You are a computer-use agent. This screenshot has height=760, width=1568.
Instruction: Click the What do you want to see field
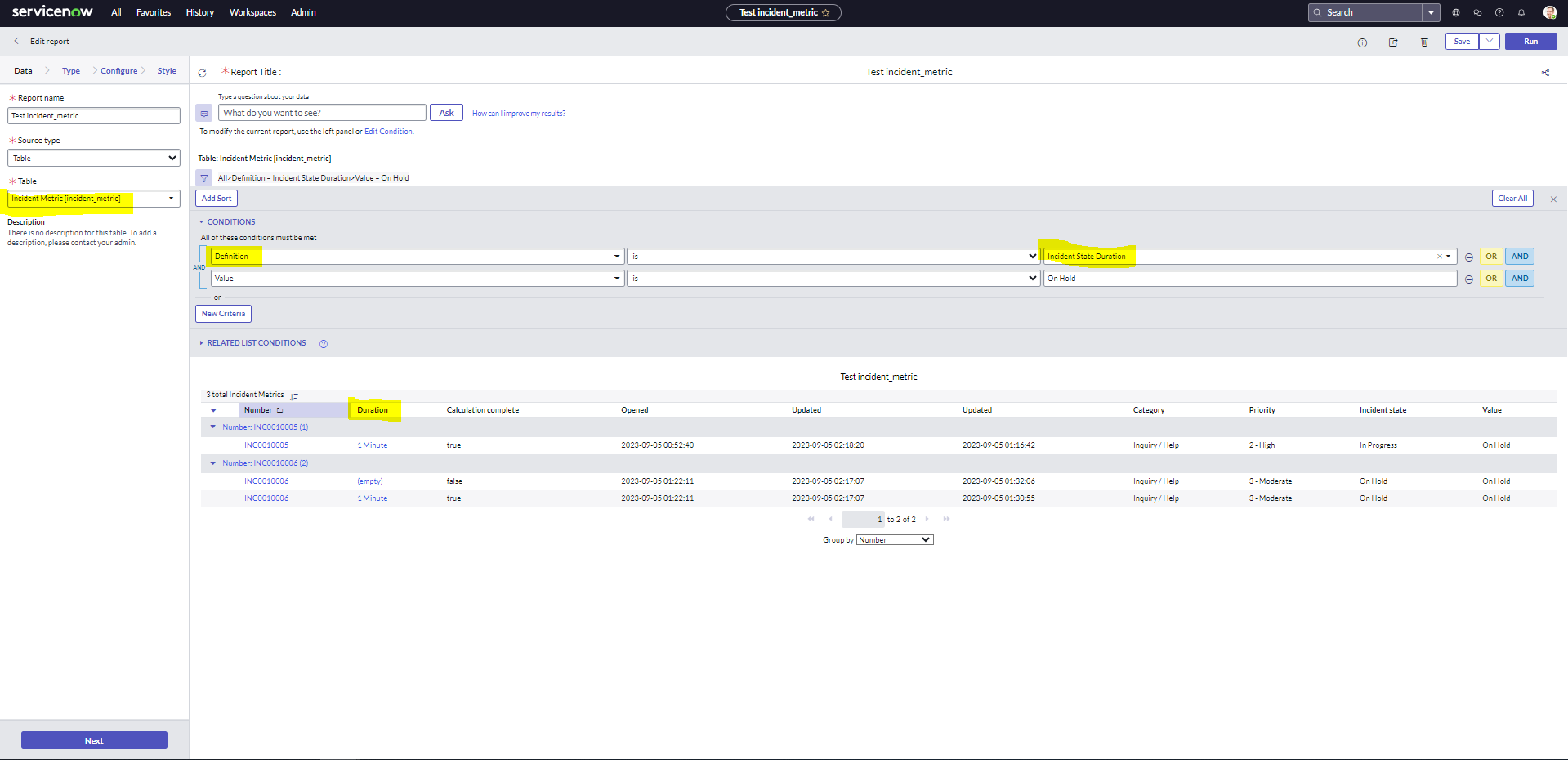322,113
